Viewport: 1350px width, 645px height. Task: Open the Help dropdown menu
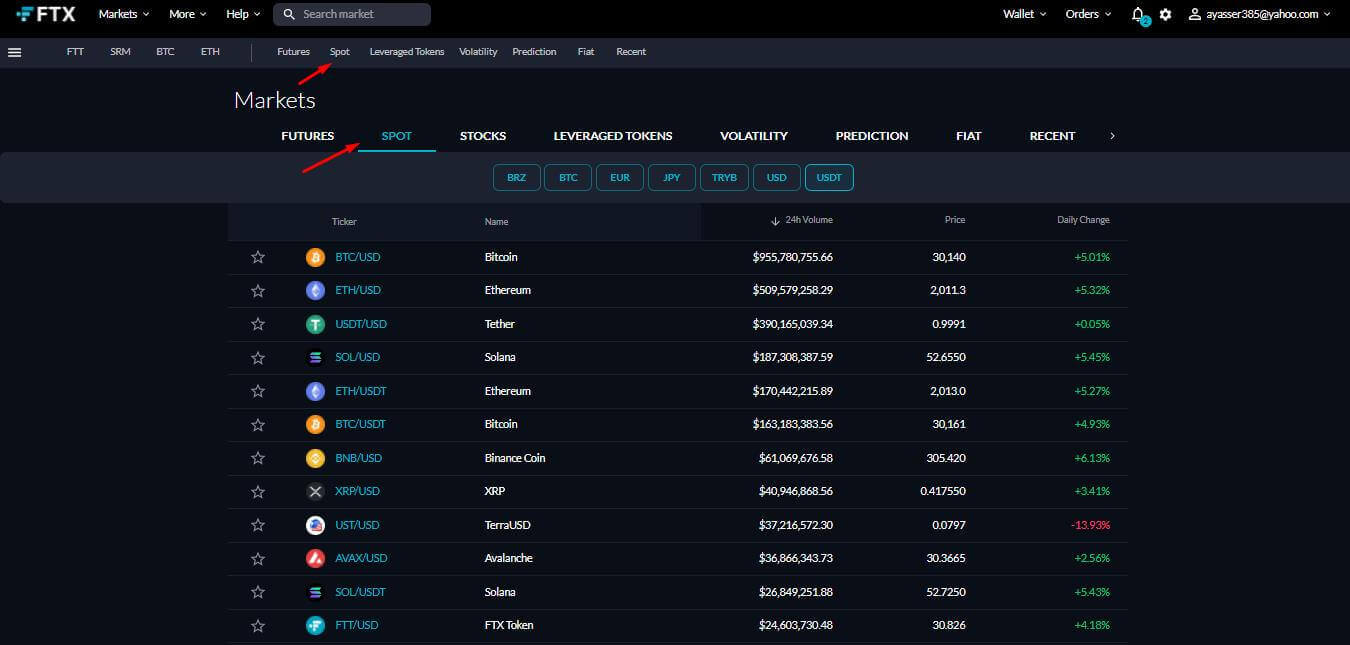(243, 14)
